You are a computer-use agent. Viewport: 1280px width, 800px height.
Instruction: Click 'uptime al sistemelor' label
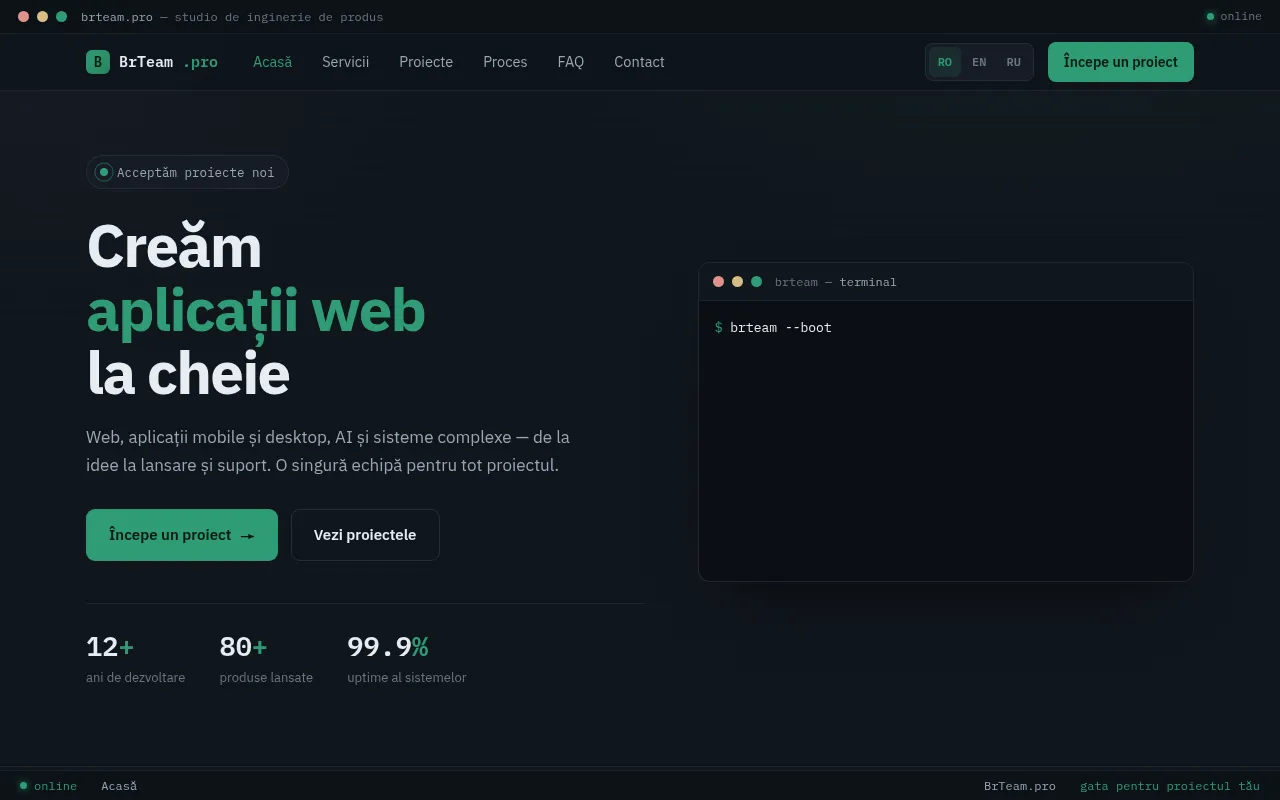point(407,678)
